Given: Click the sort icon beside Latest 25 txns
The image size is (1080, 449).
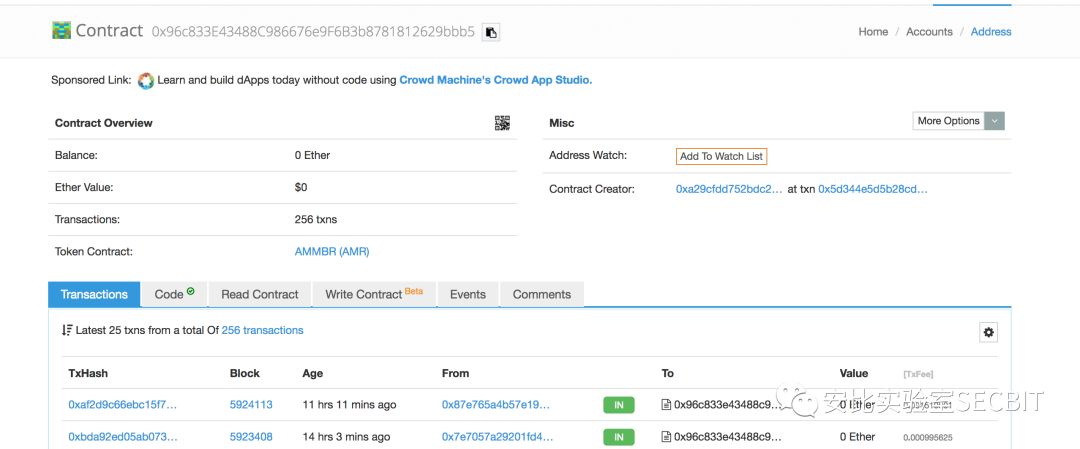Looking at the screenshot, I should point(67,331).
